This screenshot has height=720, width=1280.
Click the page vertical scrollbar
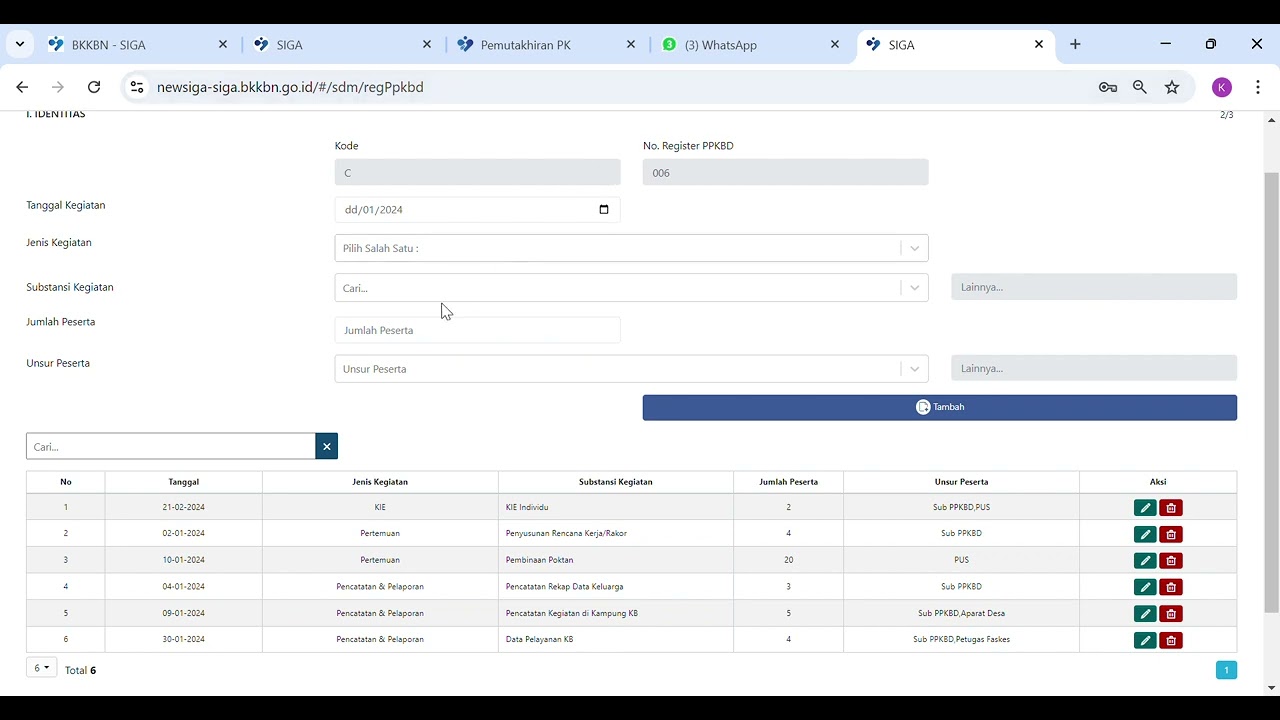click(1272, 392)
